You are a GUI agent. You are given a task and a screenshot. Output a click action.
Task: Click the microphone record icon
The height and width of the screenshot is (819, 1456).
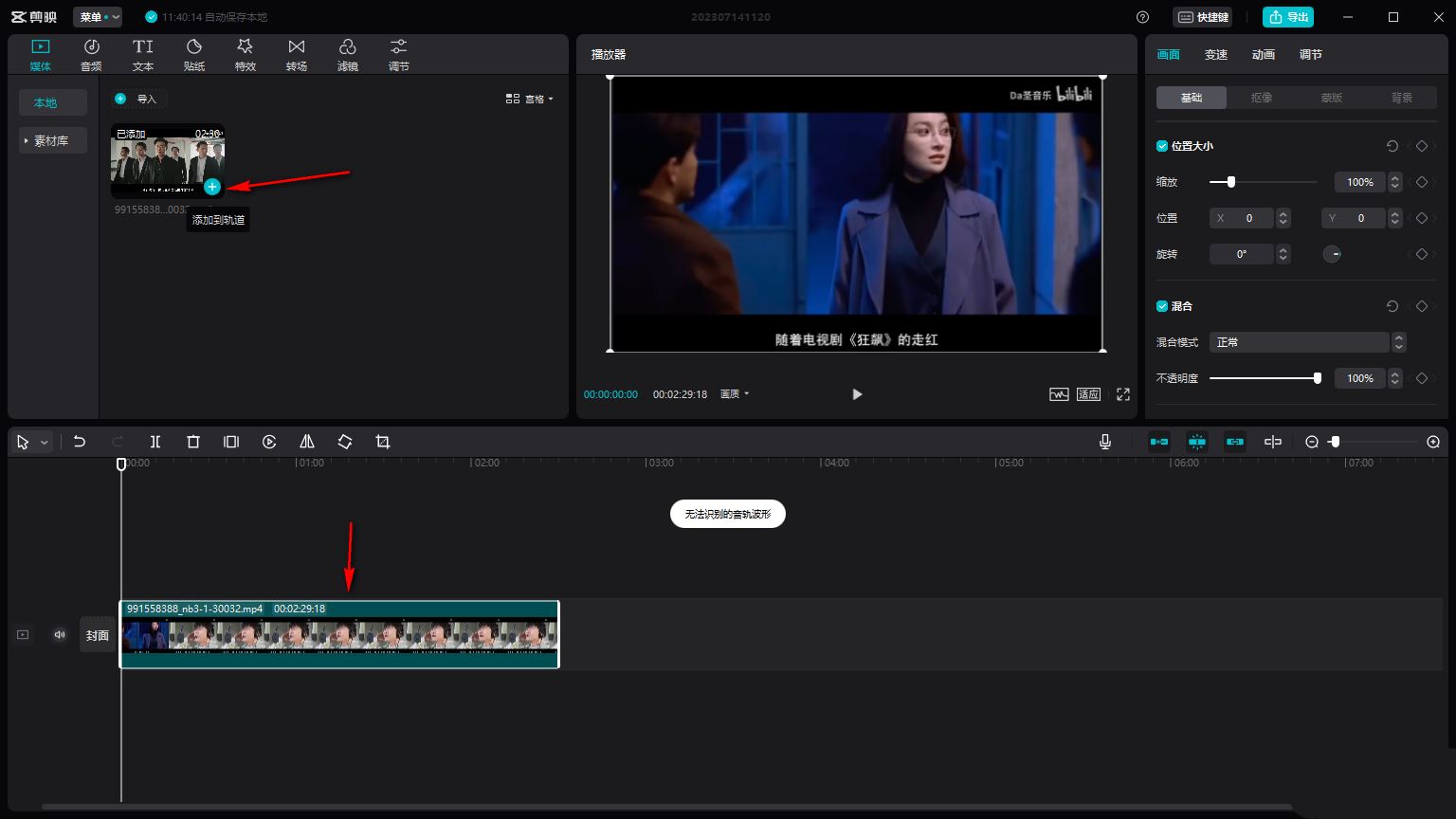tap(1105, 442)
